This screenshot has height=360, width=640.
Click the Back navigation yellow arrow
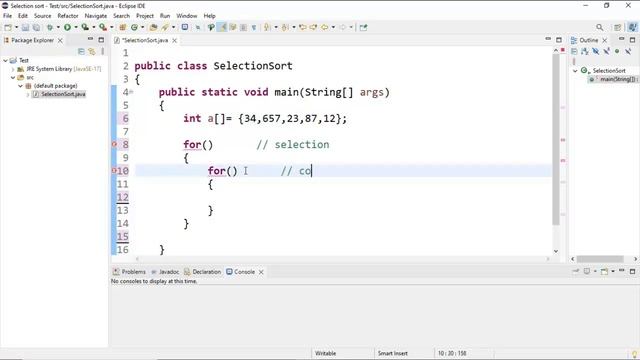click(x=324, y=27)
